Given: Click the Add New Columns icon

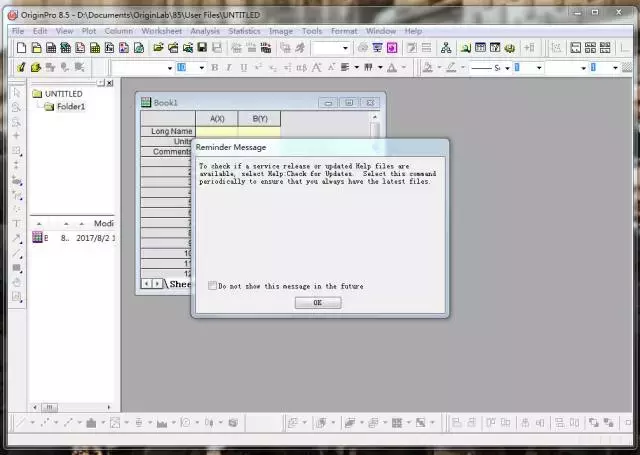Looking at the screenshot, I should (x=529, y=48).
